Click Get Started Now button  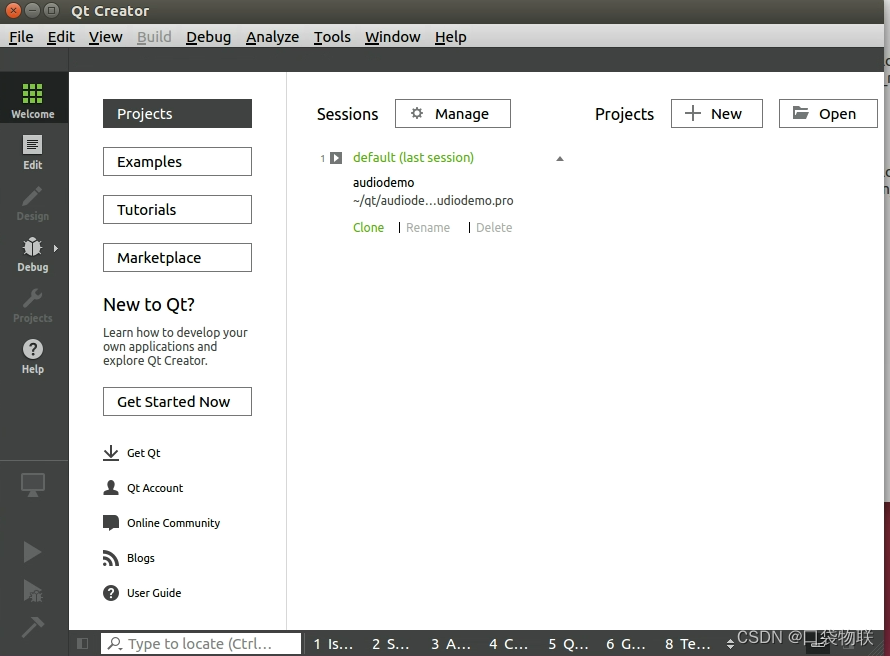coord(177,402)
